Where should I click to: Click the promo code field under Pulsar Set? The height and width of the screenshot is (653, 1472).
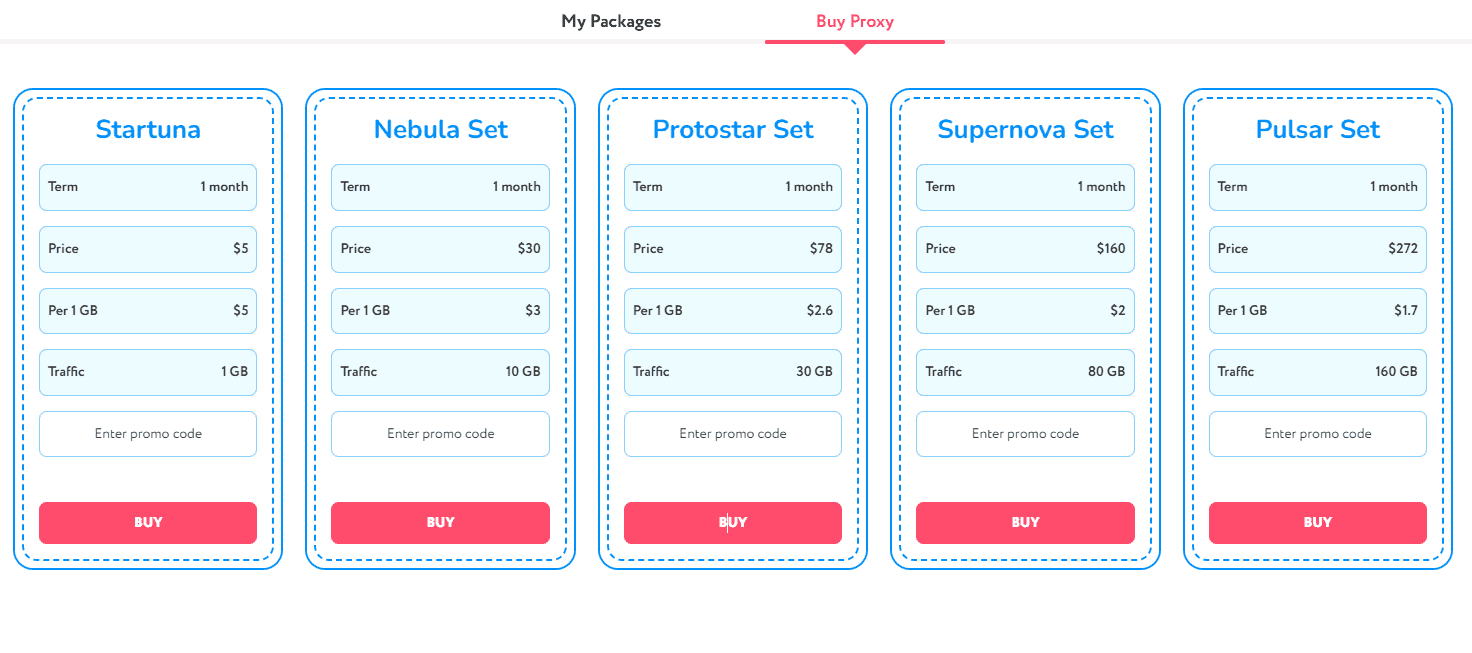click(1317, 433)
